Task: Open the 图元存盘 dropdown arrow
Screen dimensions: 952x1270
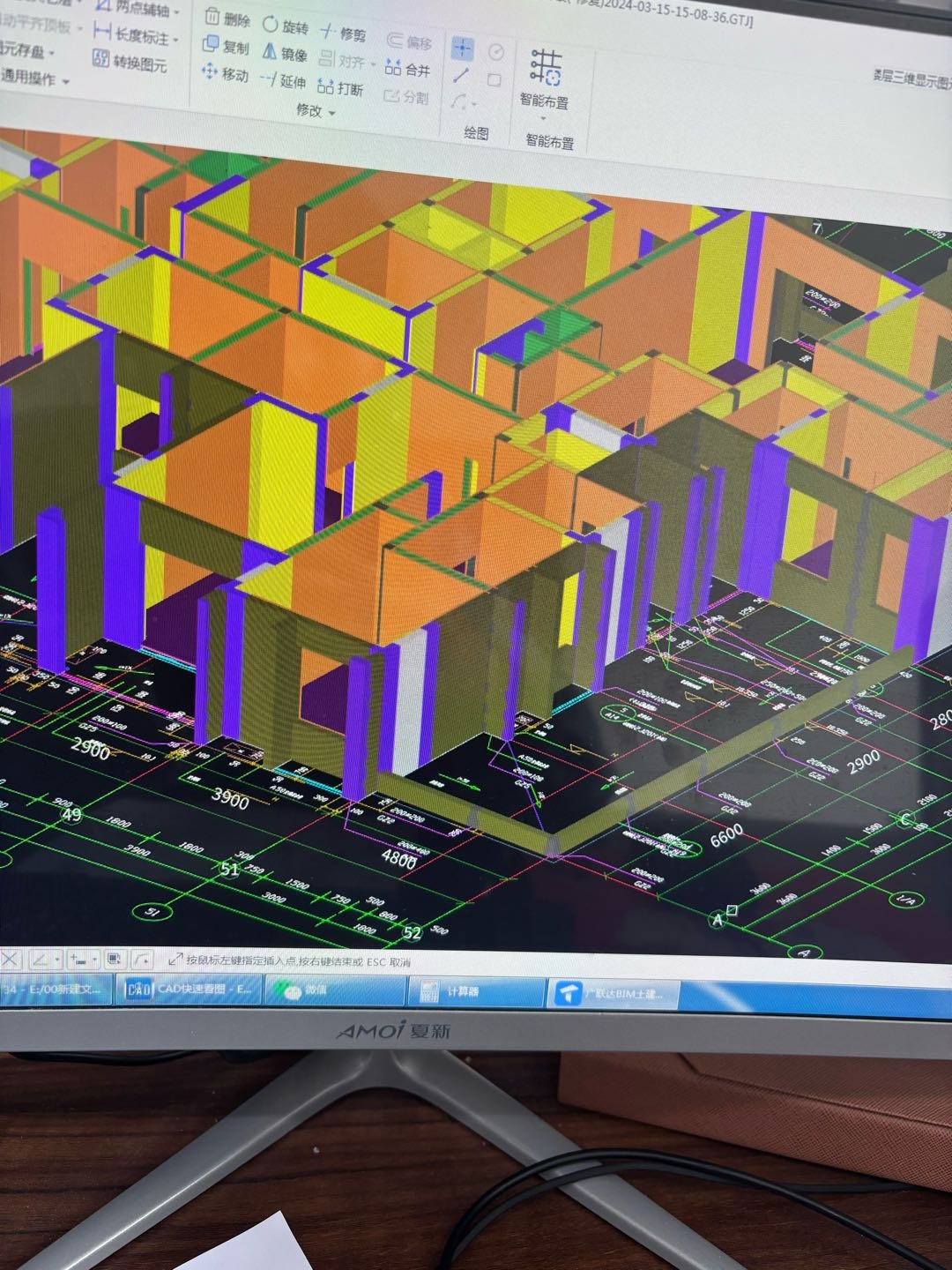Action: point(51,54)
